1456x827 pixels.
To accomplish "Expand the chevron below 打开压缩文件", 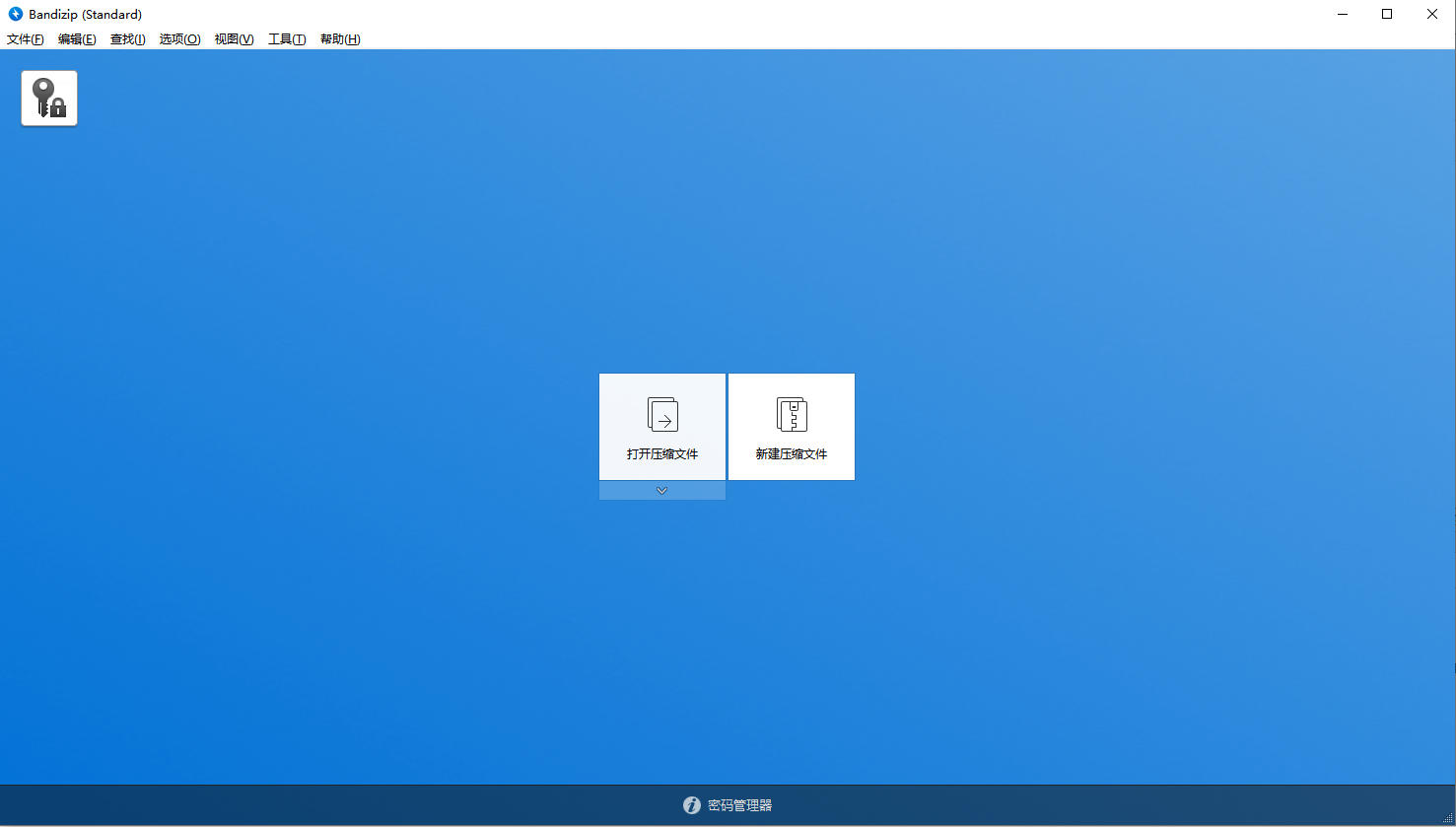I will (662, 491).
